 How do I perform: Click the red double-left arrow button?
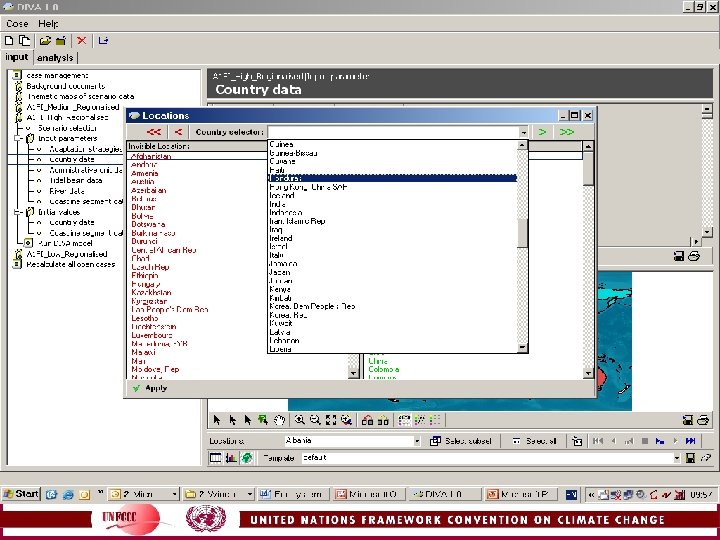coord(154,132)
